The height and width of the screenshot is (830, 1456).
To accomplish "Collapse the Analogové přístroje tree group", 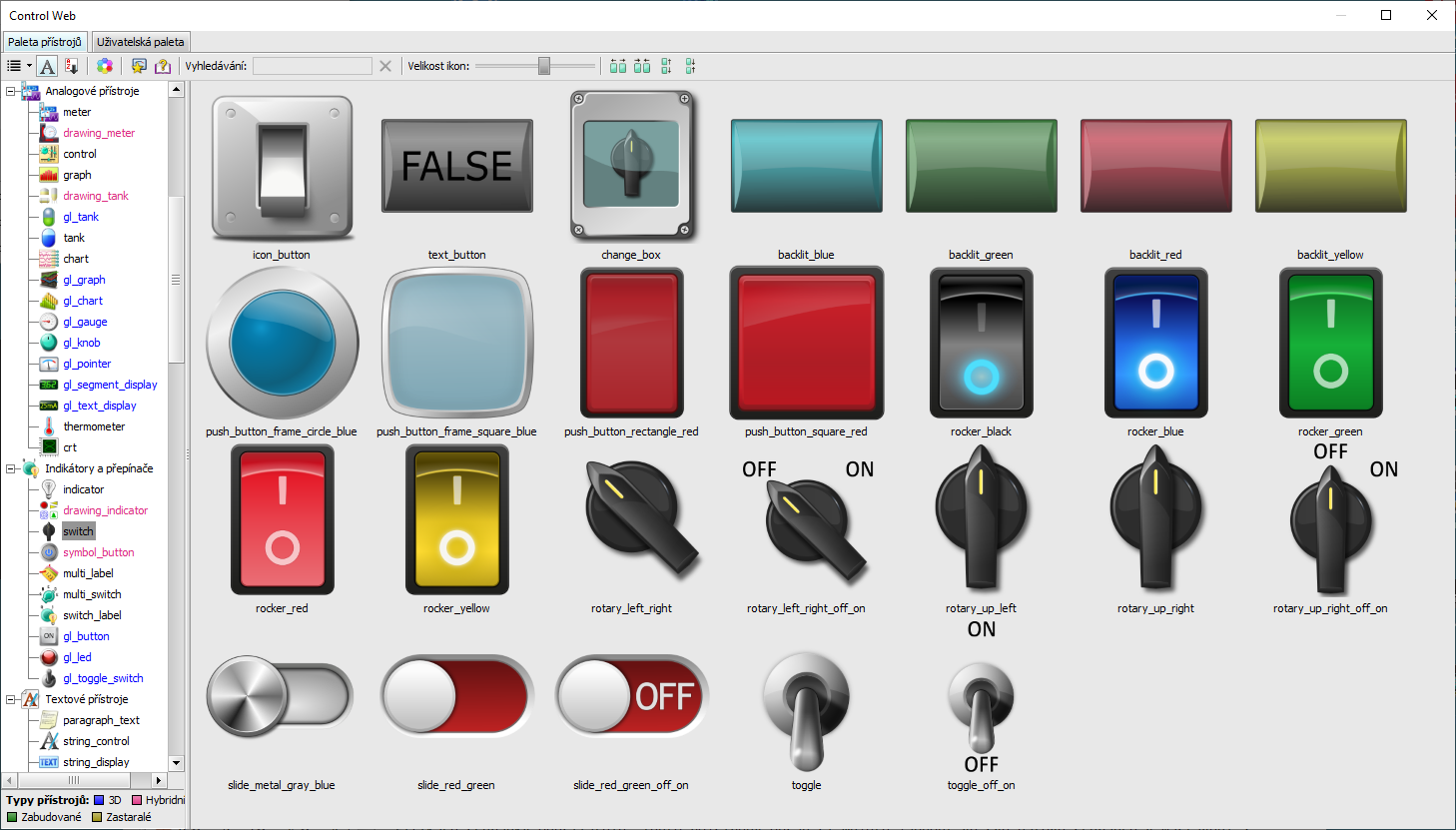I will click(11, 91).
